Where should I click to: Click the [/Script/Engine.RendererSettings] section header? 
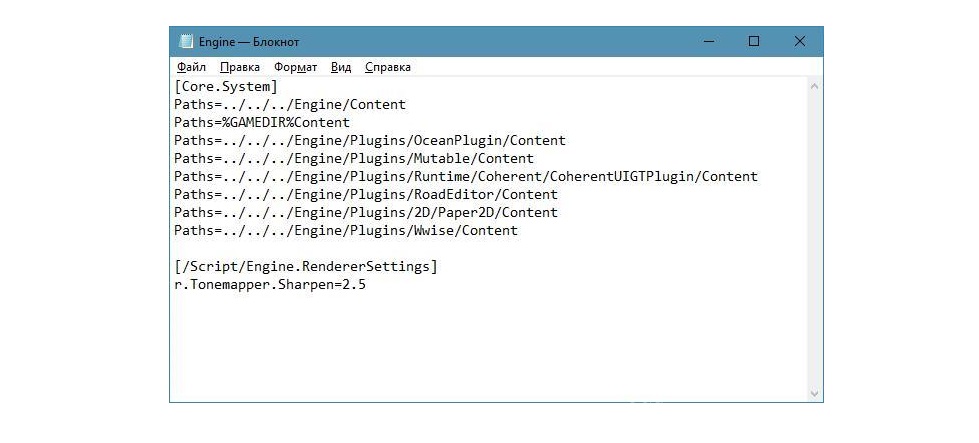(x=305, y=267)
